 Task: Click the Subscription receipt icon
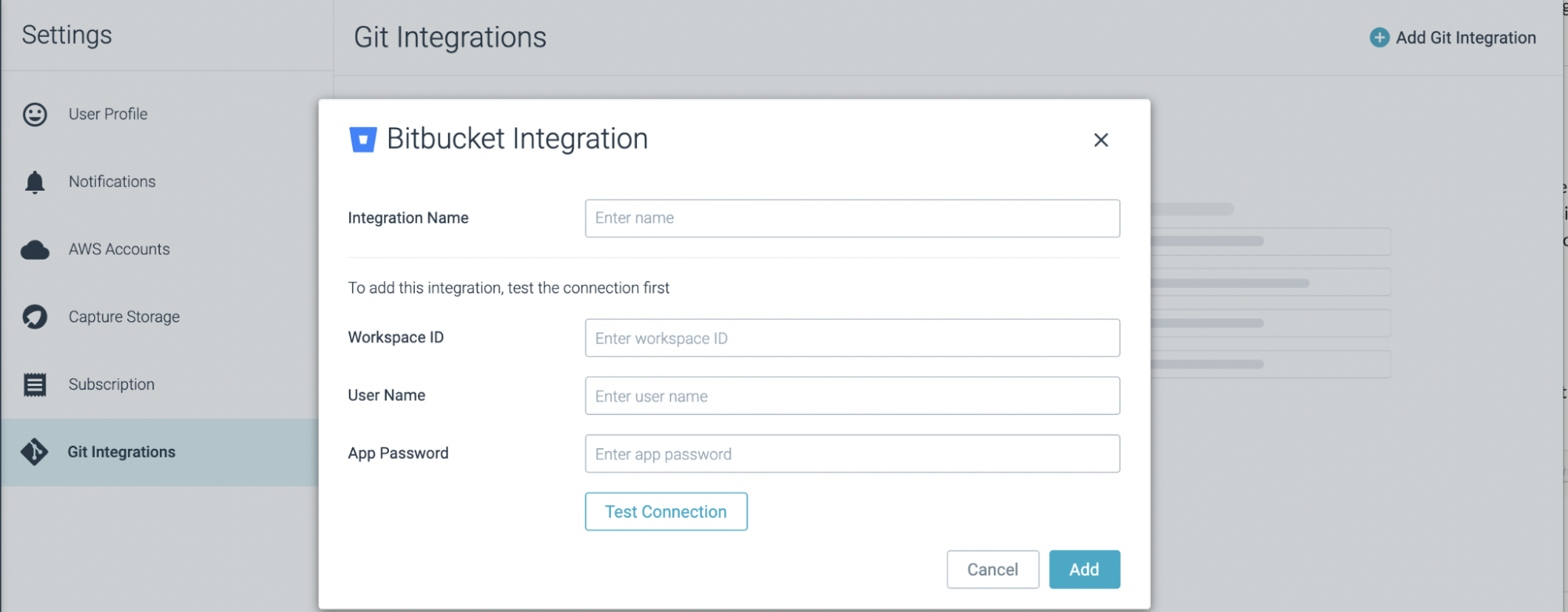coord(35,384)
